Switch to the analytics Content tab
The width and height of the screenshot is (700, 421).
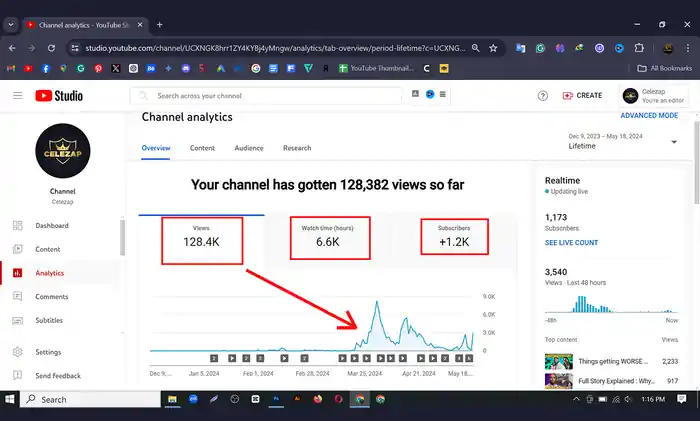[202, 148]
